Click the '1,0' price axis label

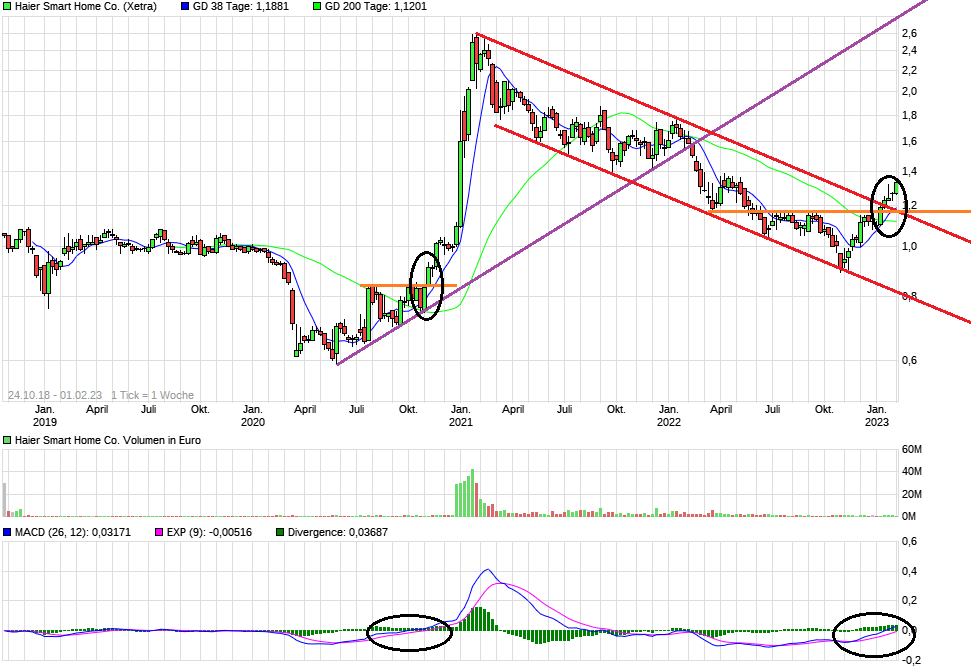coord(910,246)
